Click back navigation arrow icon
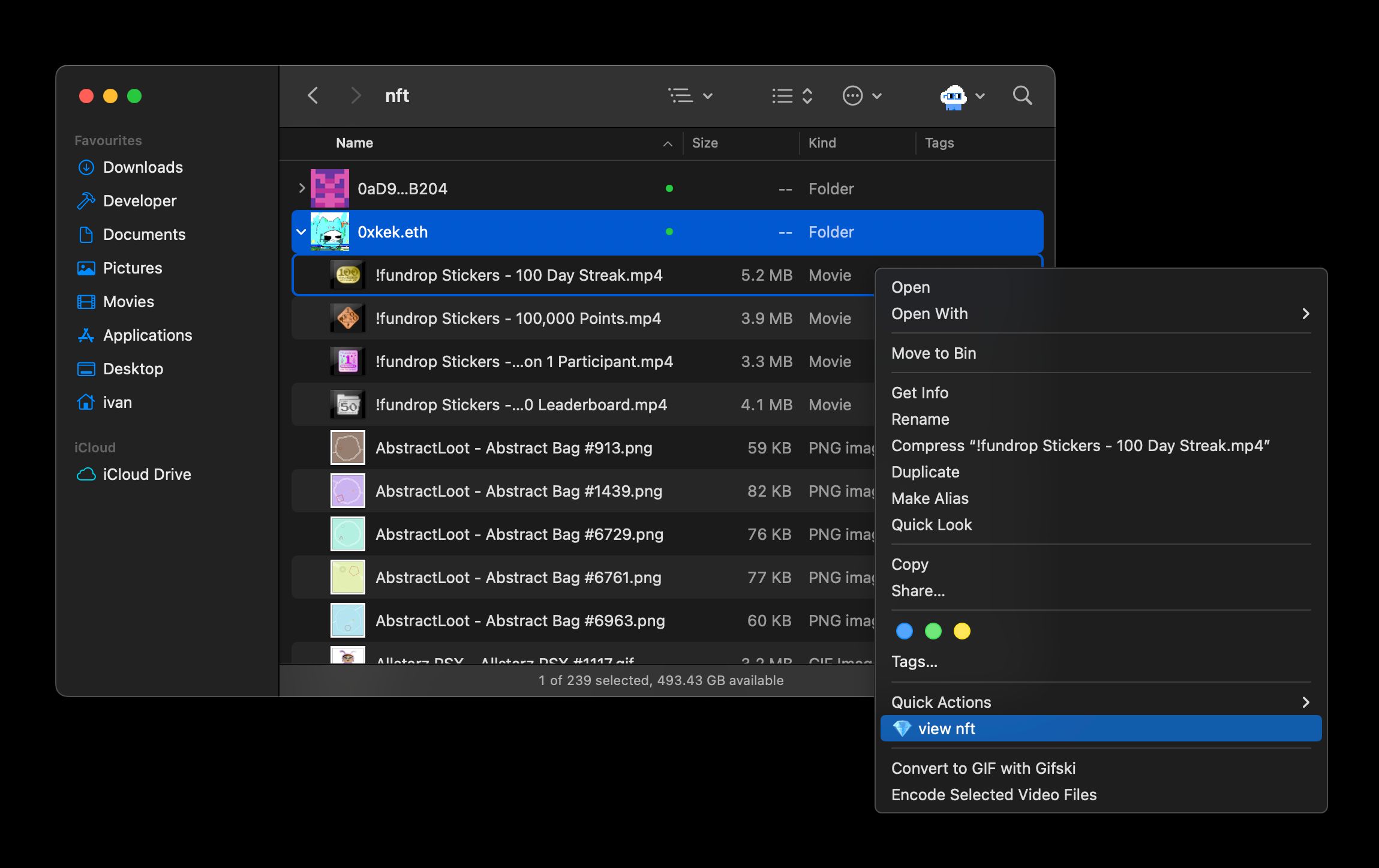Viewport: 1379px width, 868px height. coord(314,96)
